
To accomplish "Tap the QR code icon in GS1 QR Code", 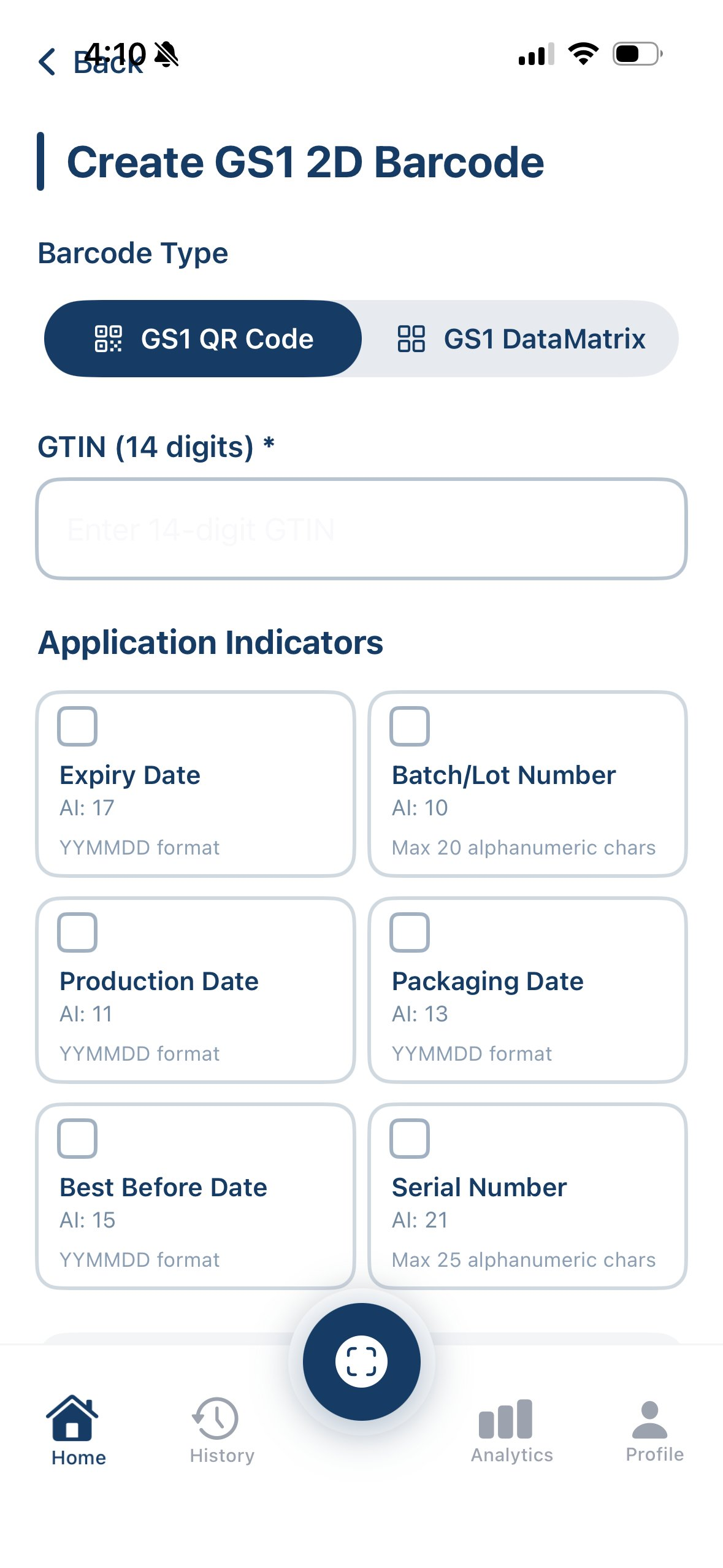I will click(109, 339).
